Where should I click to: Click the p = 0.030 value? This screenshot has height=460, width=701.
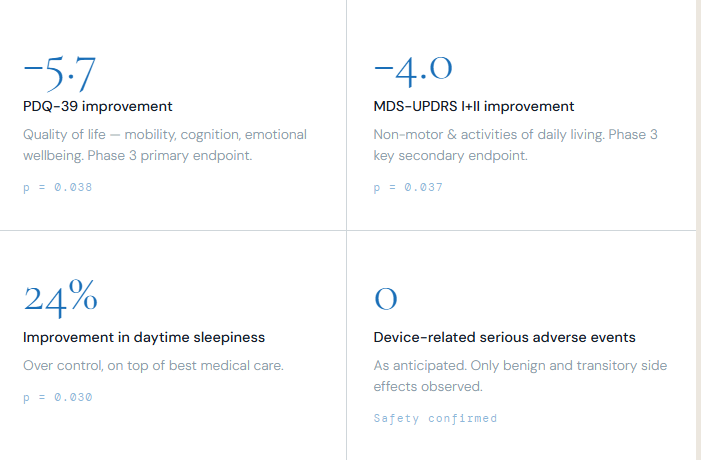57,397
